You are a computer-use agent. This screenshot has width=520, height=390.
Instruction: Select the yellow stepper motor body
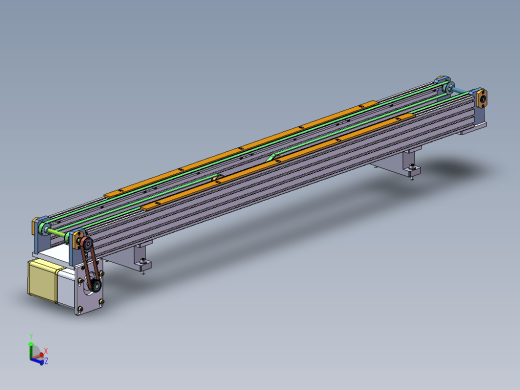(x=43, y=281)
